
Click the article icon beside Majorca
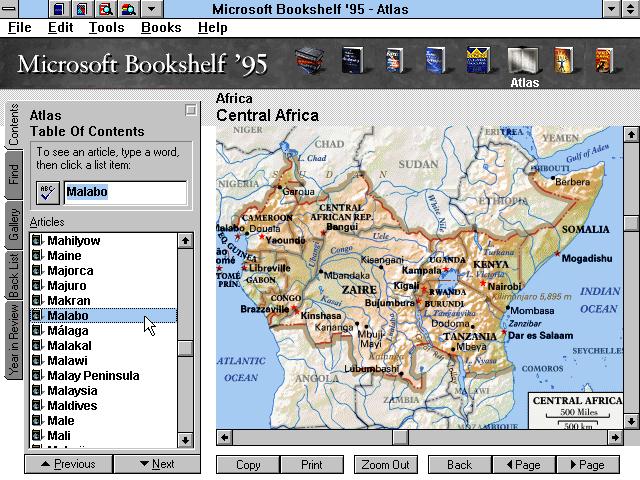click(37, 271)
